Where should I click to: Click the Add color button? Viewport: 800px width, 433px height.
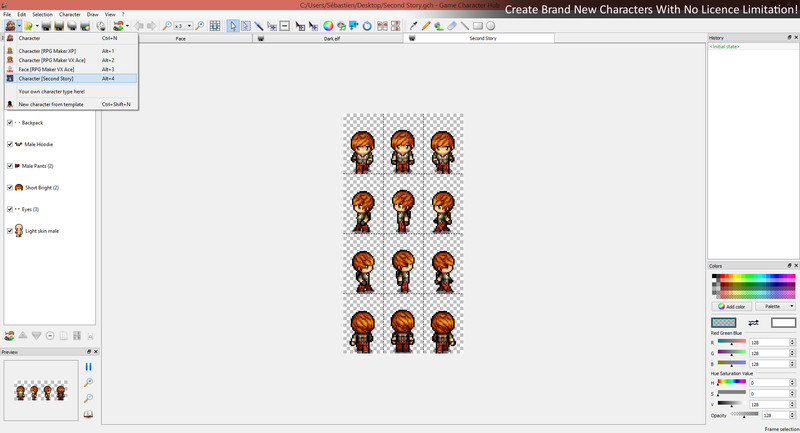[x=732, y=307]
